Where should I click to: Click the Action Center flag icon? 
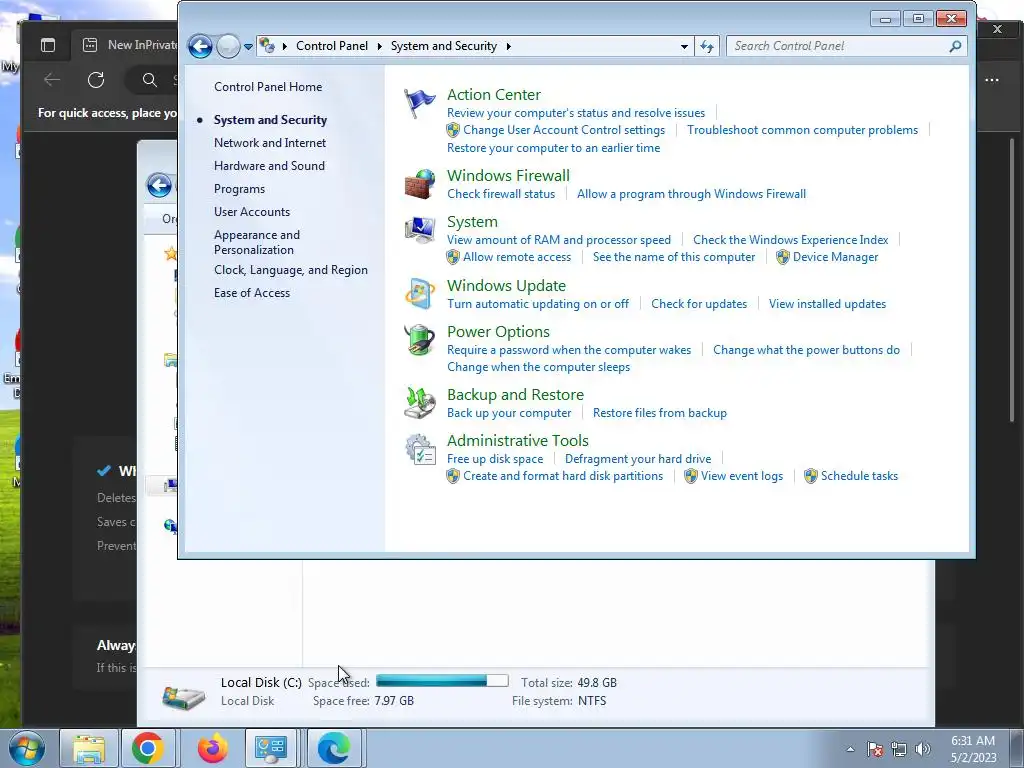coord(419,104)
